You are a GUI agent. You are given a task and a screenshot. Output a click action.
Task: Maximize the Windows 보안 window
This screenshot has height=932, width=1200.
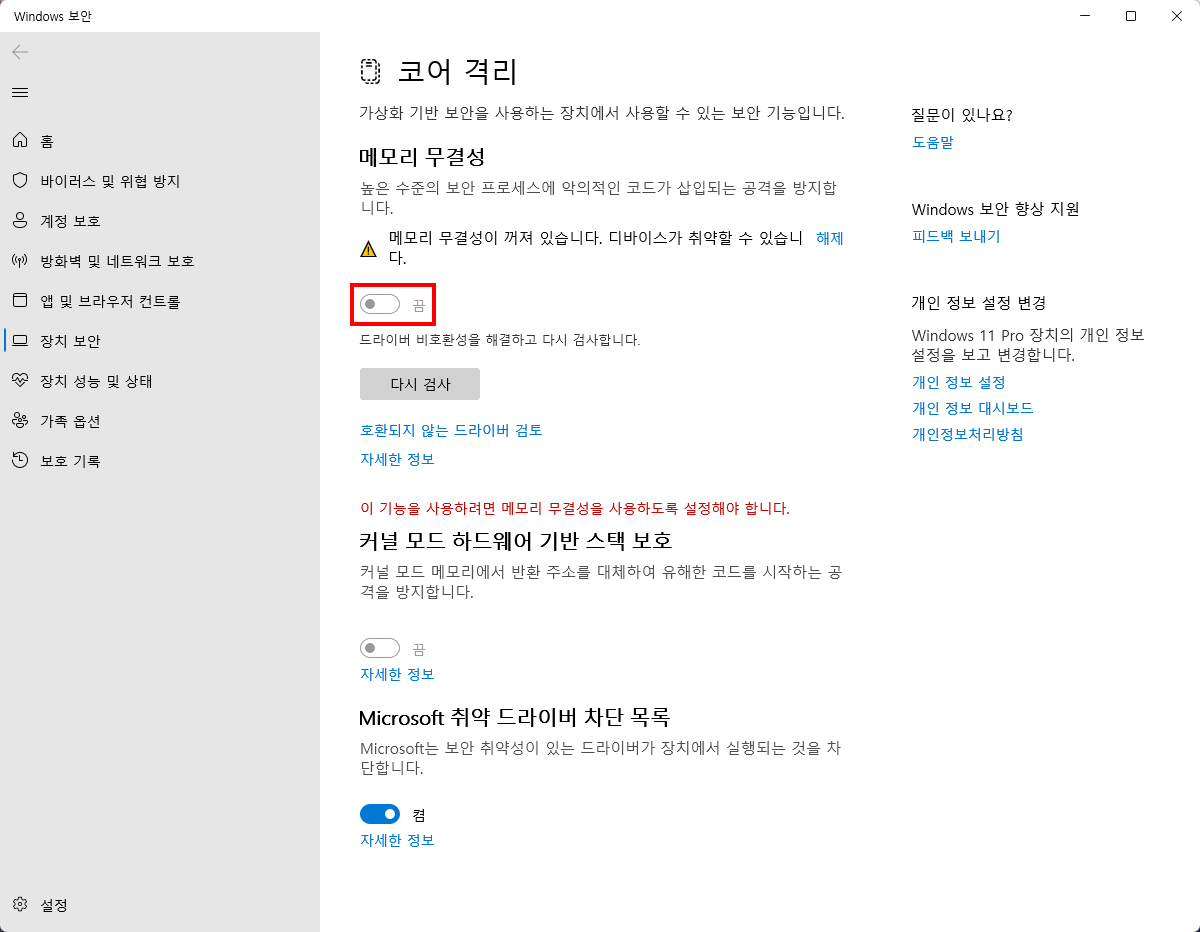1131,16
